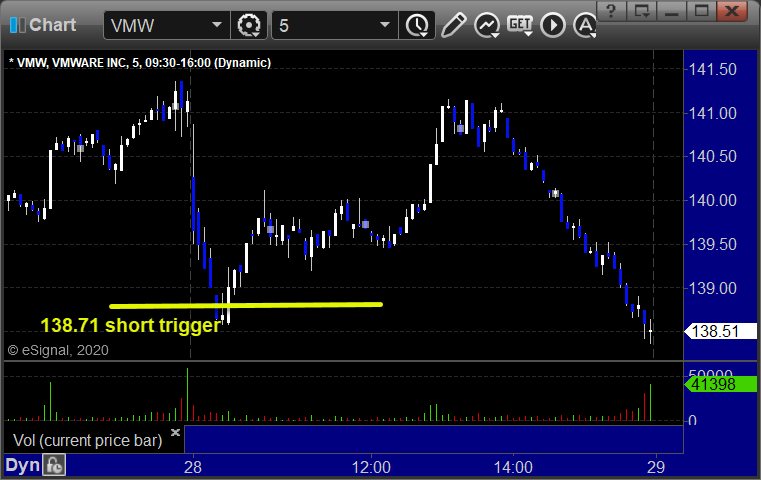Click the 138.51 current price tag
This screenshot has width=761, height=480.
click(720, 331)
